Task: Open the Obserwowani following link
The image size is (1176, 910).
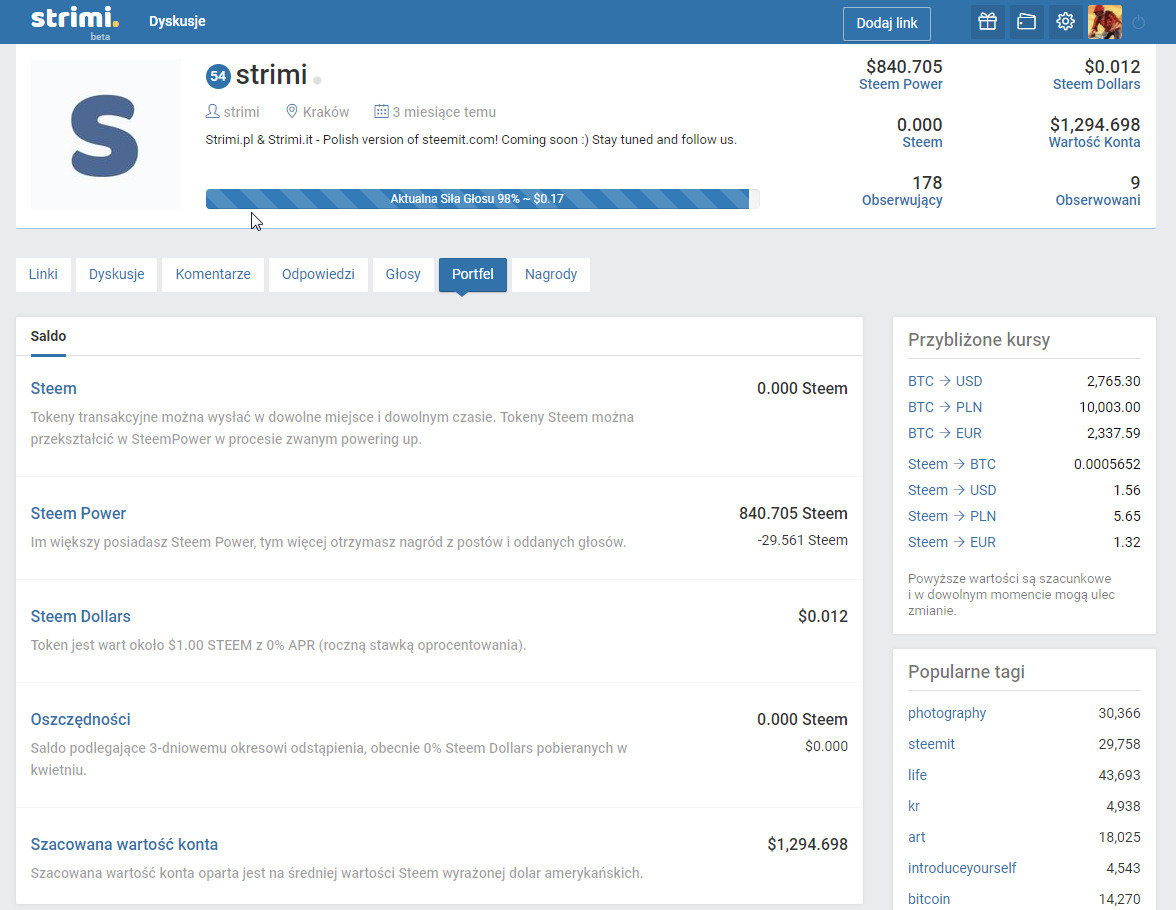Action: 1097,200
